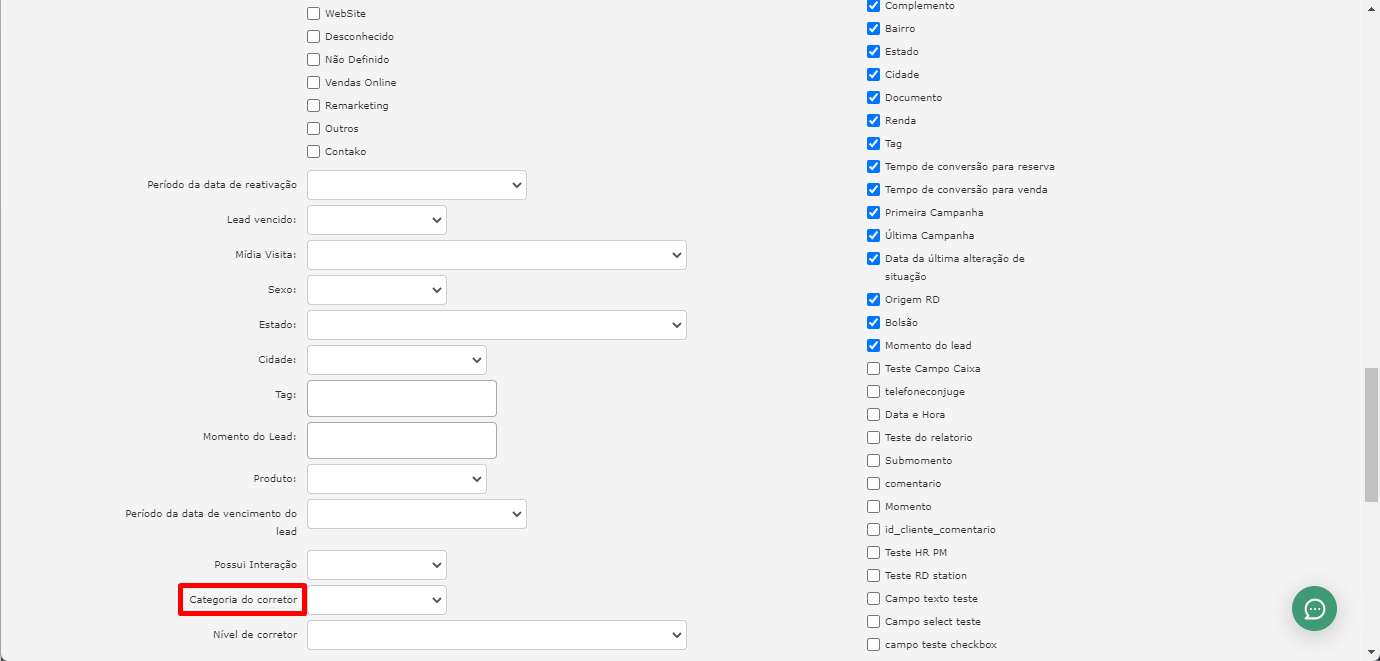
Task: Uncheck the Tag column checkbox
Action: coord(874,144)
